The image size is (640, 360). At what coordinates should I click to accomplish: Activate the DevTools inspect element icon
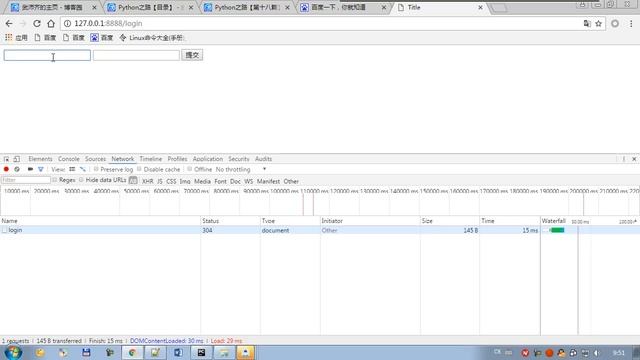pyautogui.click(x=7, y=159)
